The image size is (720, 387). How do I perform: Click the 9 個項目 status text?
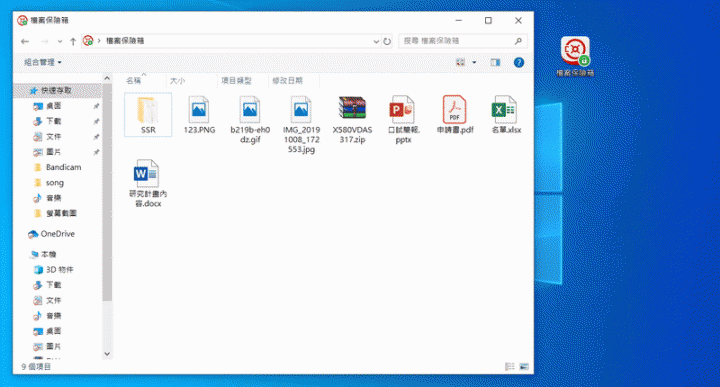point(36,367)
